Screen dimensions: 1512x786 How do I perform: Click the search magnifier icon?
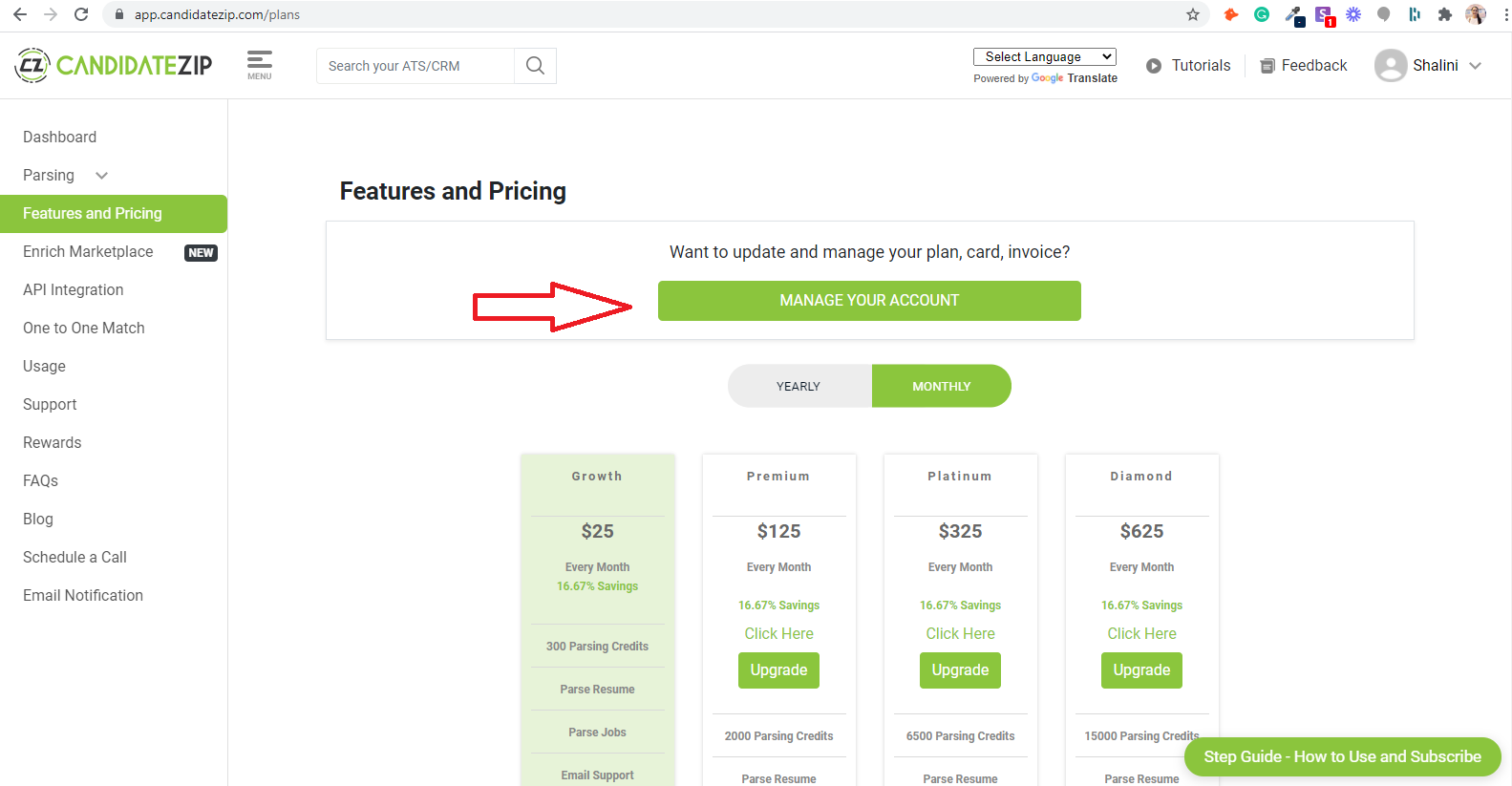[535, 65]
